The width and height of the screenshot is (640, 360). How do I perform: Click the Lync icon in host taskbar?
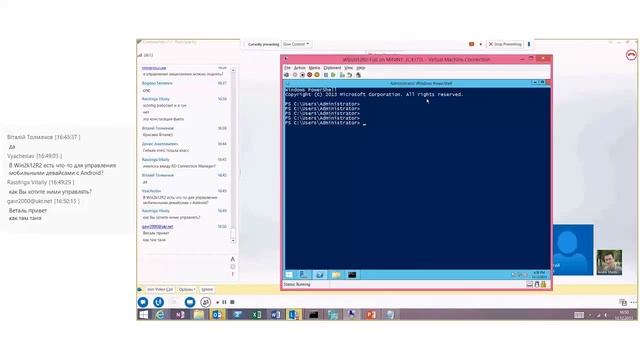tap(294, 314)
